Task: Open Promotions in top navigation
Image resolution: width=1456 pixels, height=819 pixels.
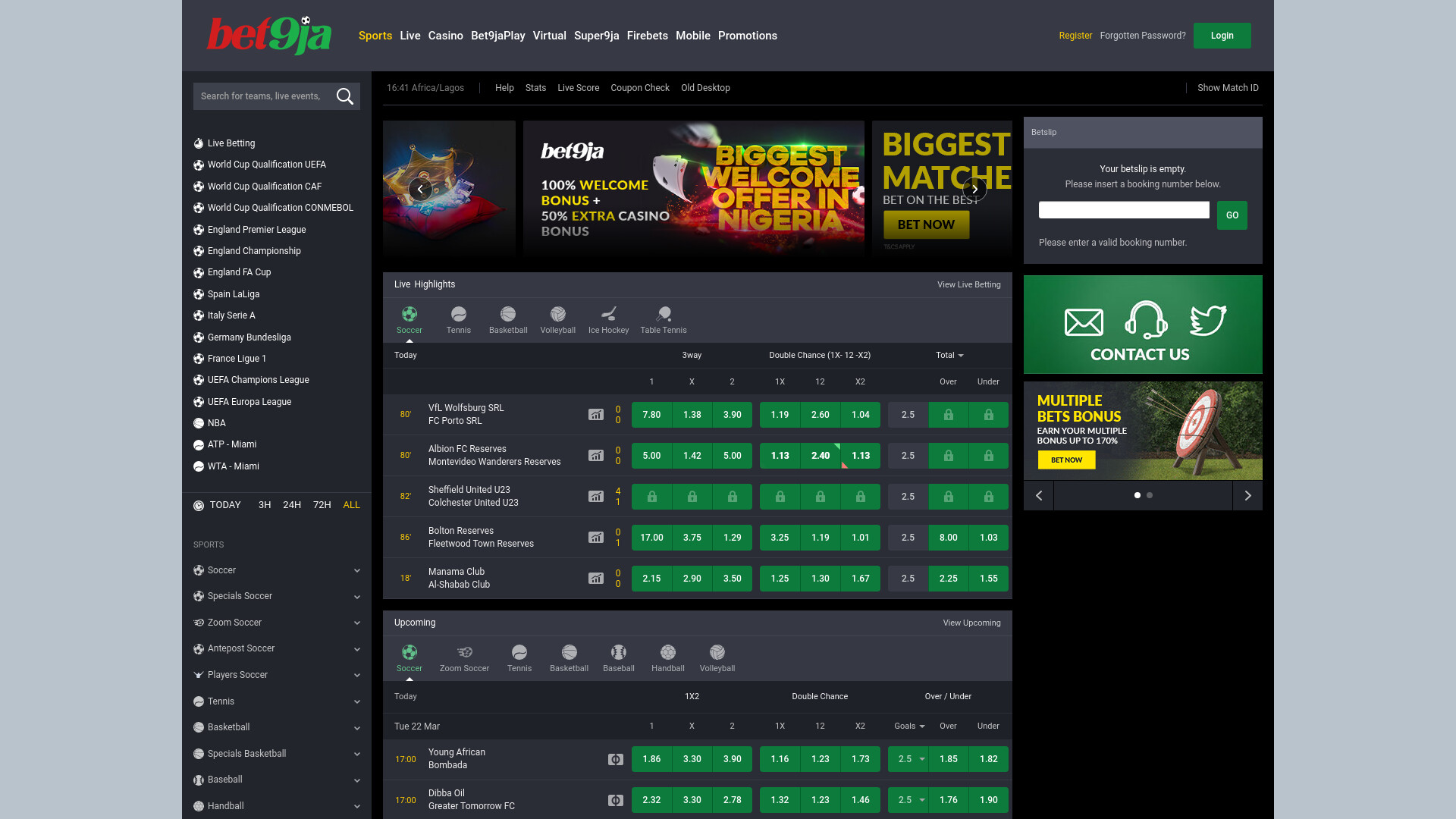Action: pyautogui.click(x=748, y=36)
